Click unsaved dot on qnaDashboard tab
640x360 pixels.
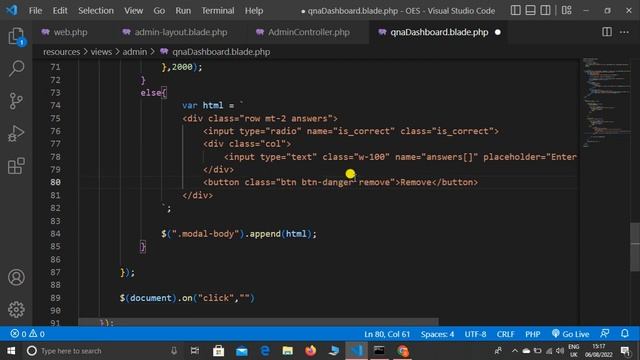(x=498, y=32)
